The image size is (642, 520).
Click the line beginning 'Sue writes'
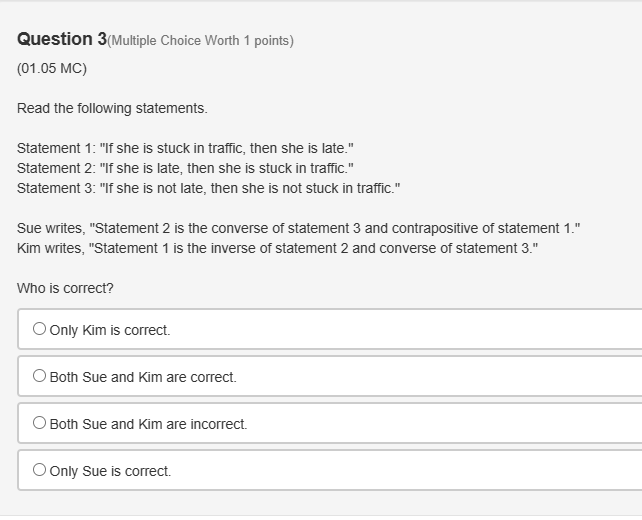click(x=298, y=228)
